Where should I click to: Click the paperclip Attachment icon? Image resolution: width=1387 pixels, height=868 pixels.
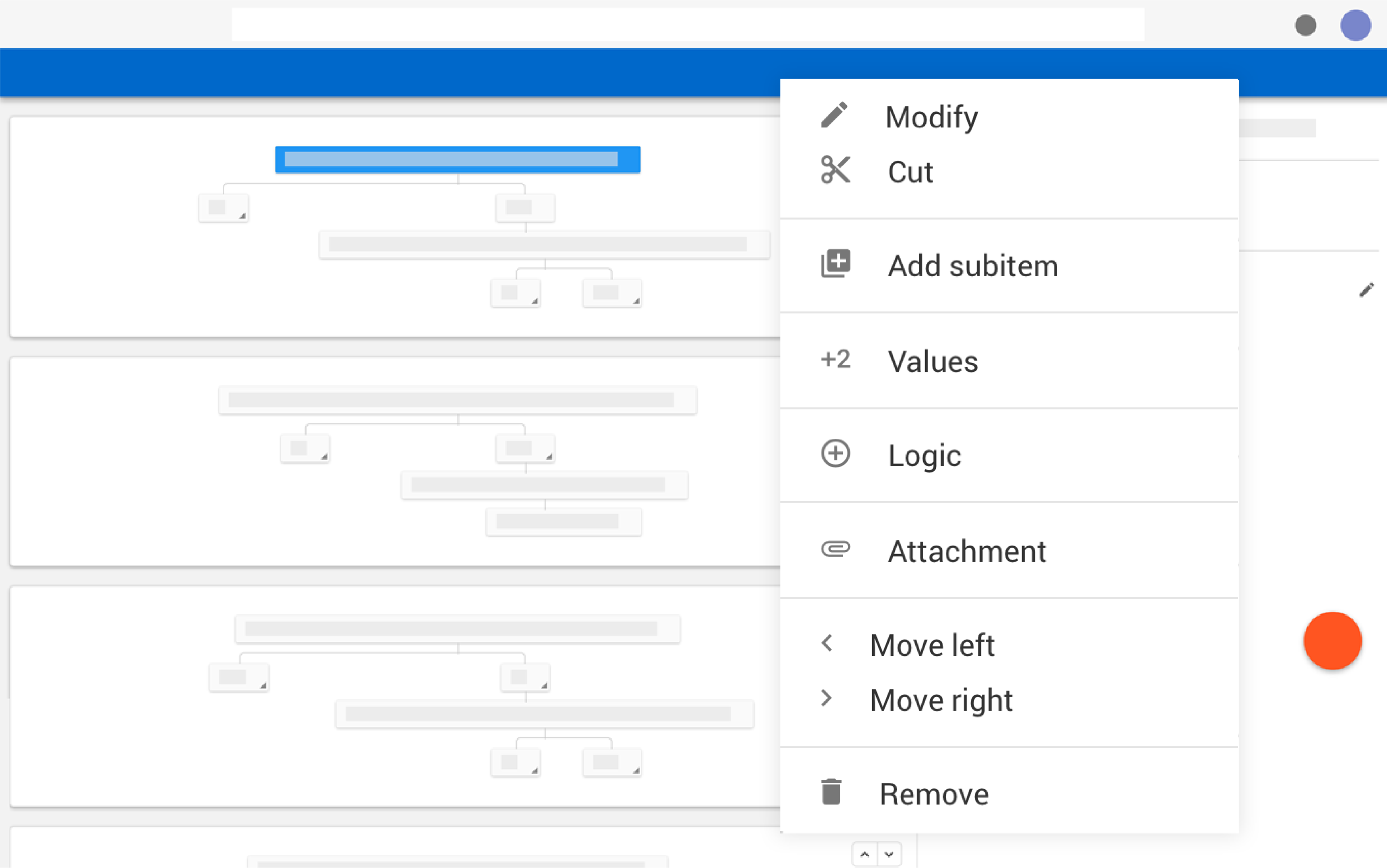tap(835, 549)
